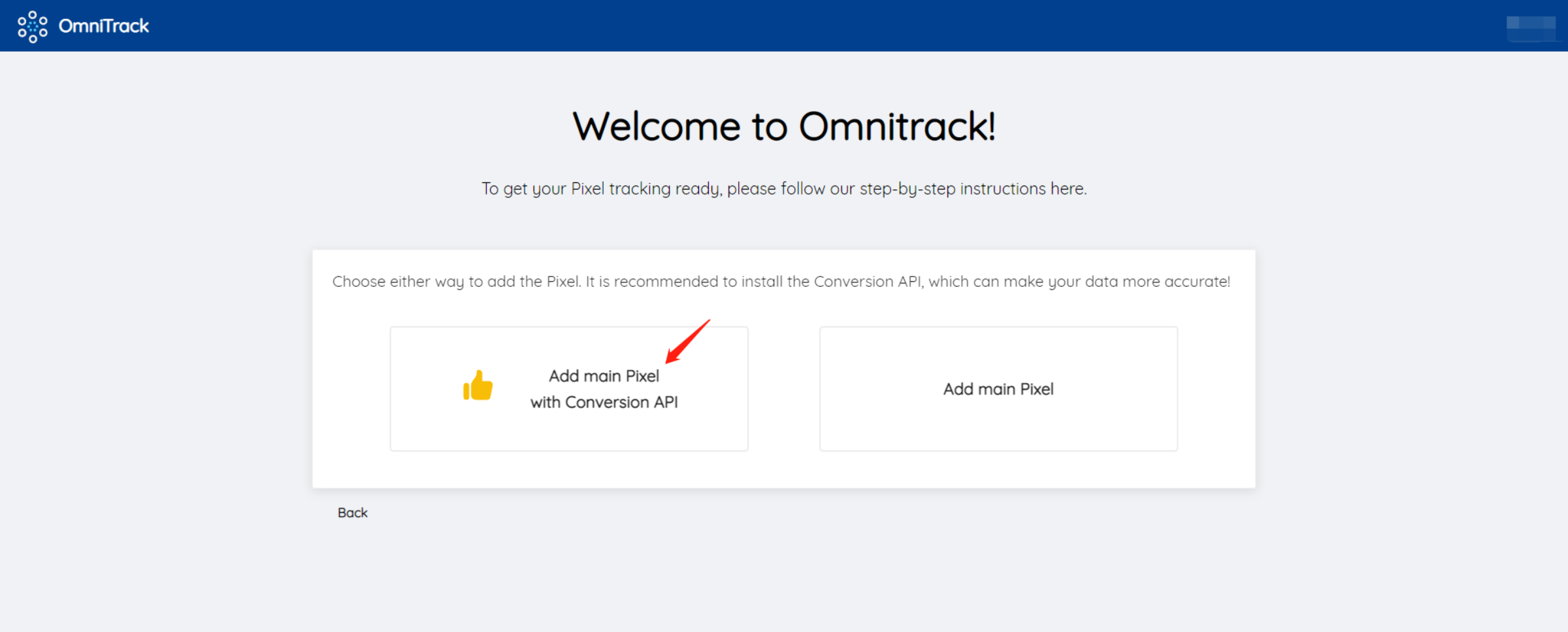Click the OmniTrack brand name text
The width and height of the screenshot is (1568, 632).
coord(104,26)
